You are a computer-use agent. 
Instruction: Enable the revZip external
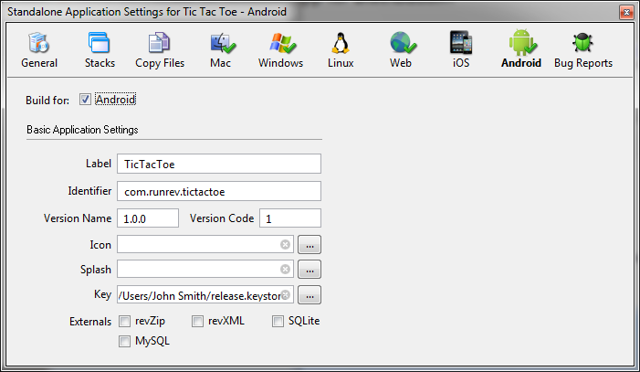[124, 321]
